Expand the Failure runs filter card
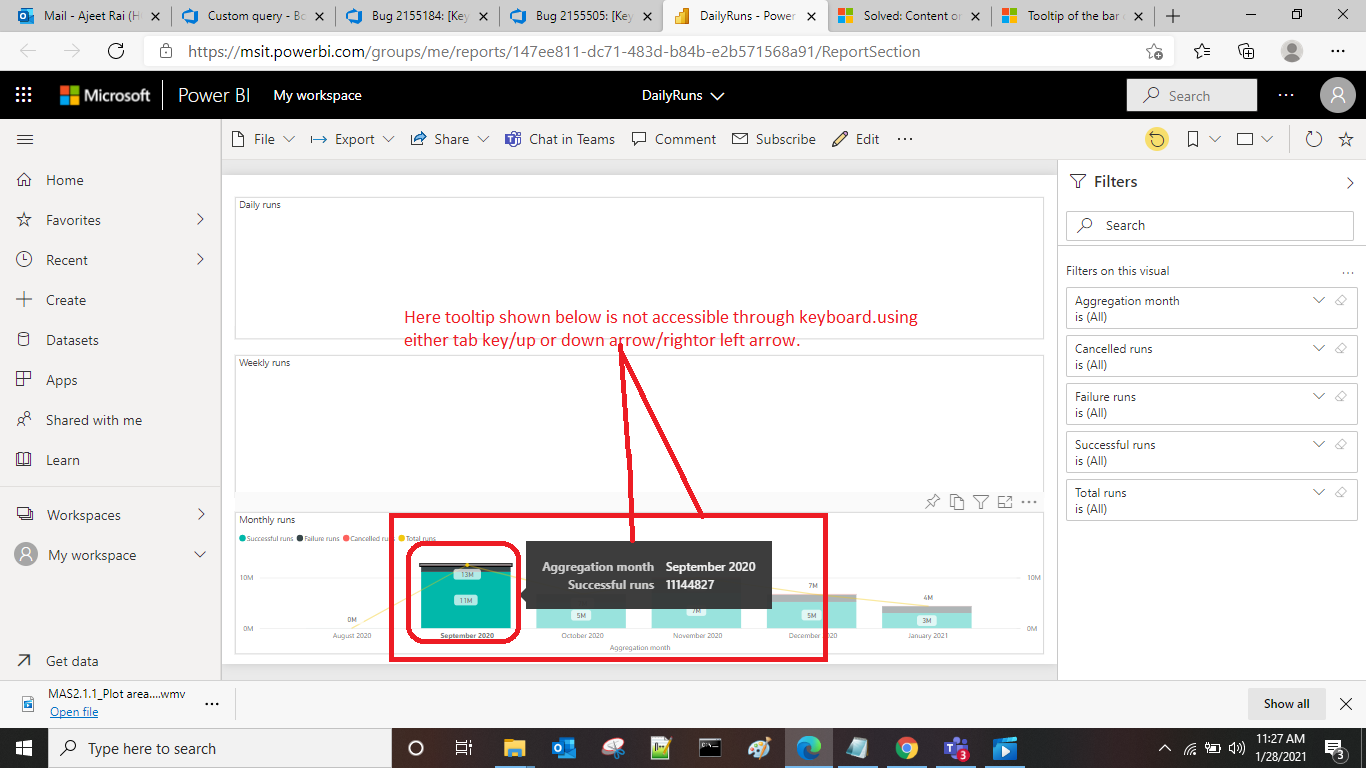1366x768 pixels. (1318, 396)
